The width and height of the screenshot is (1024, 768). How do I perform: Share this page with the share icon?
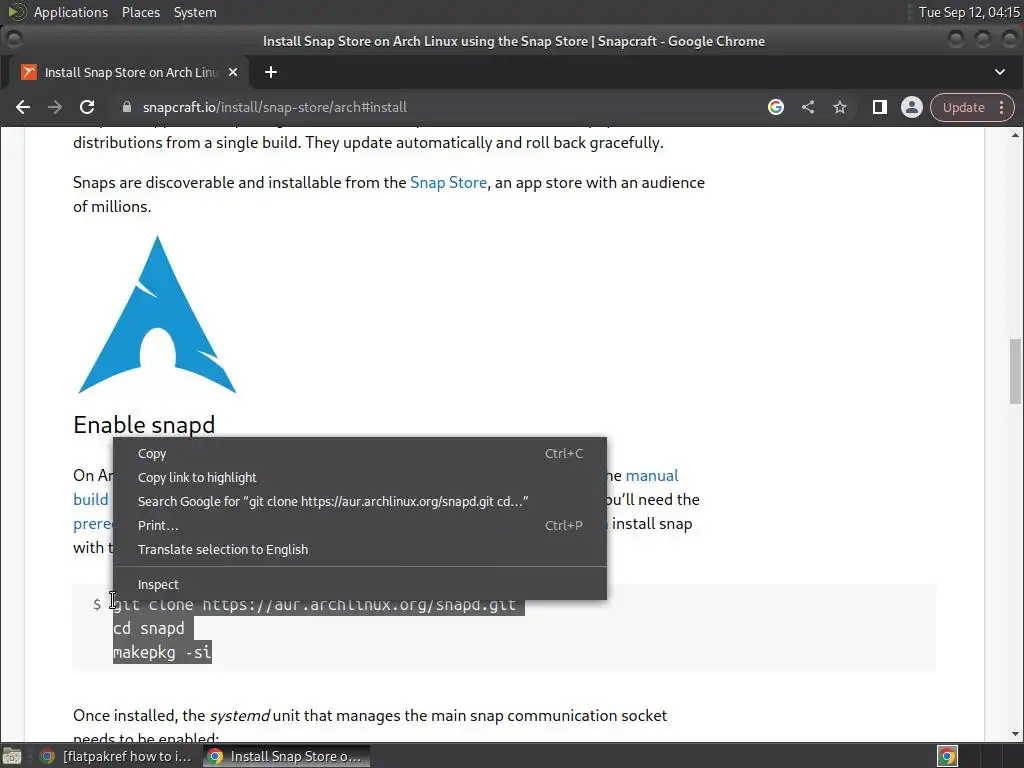pos(808,107)
